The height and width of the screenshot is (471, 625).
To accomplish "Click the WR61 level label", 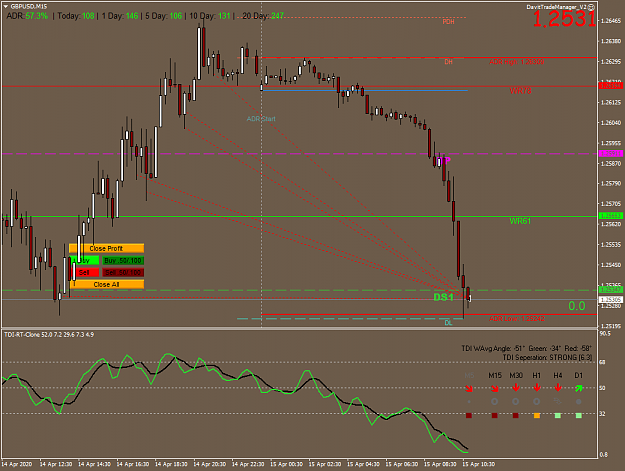I will (x=520, y=221).
